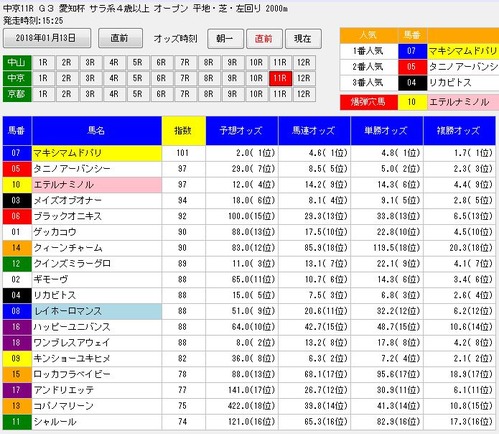Open 中山 1R race

pos(43,63)
